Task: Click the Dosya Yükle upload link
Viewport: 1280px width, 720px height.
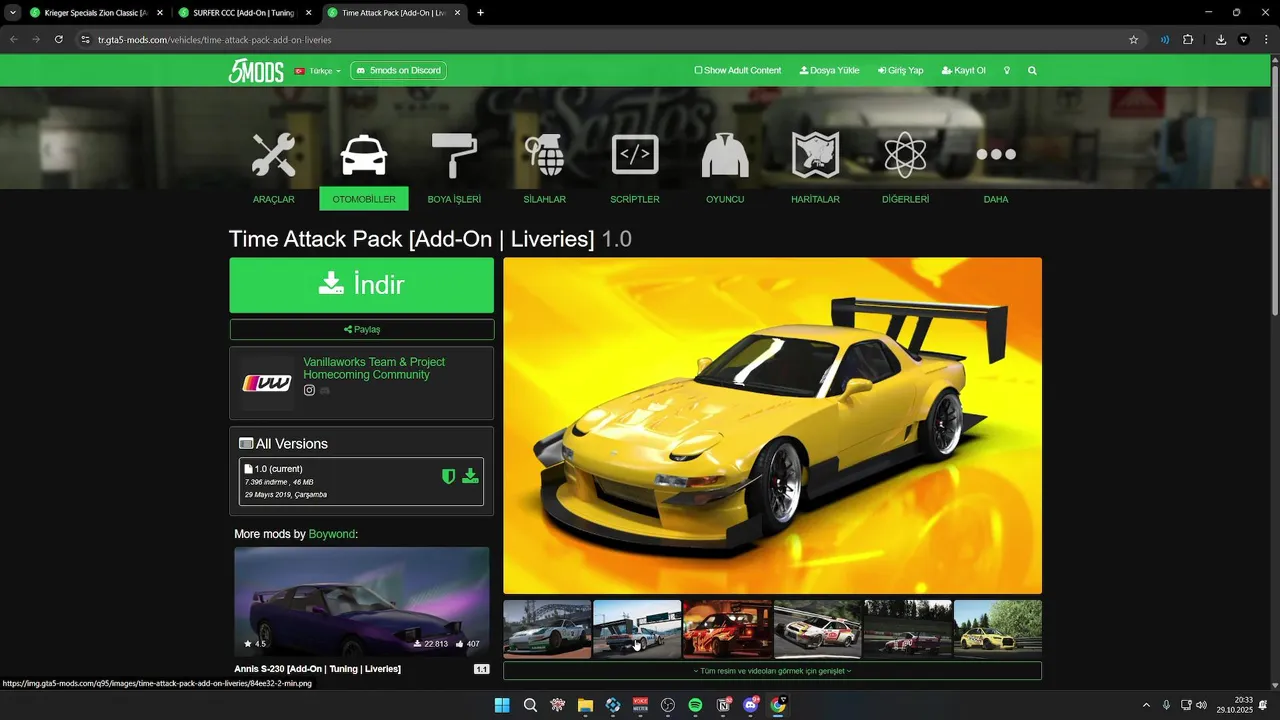Action: pyautogui.click(x=829, y=71)
